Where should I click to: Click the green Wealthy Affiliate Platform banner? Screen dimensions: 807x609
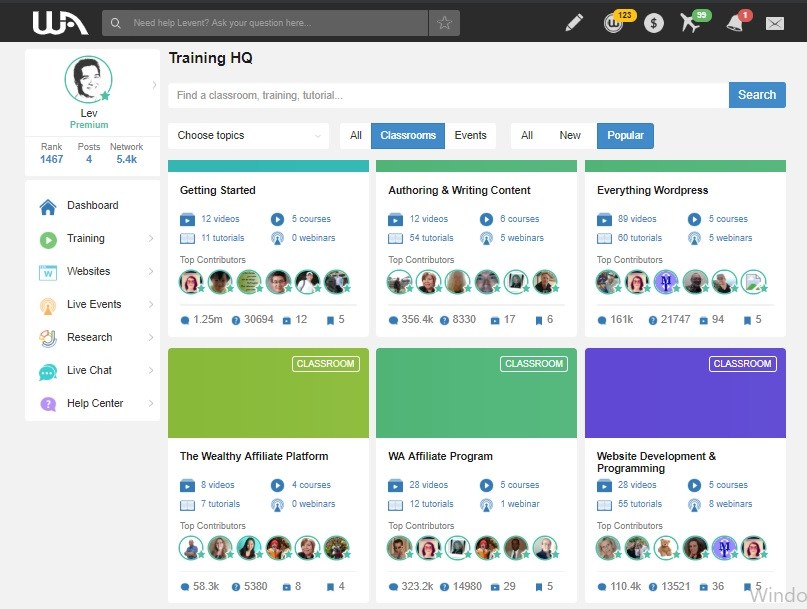click(x=268, y=393)
